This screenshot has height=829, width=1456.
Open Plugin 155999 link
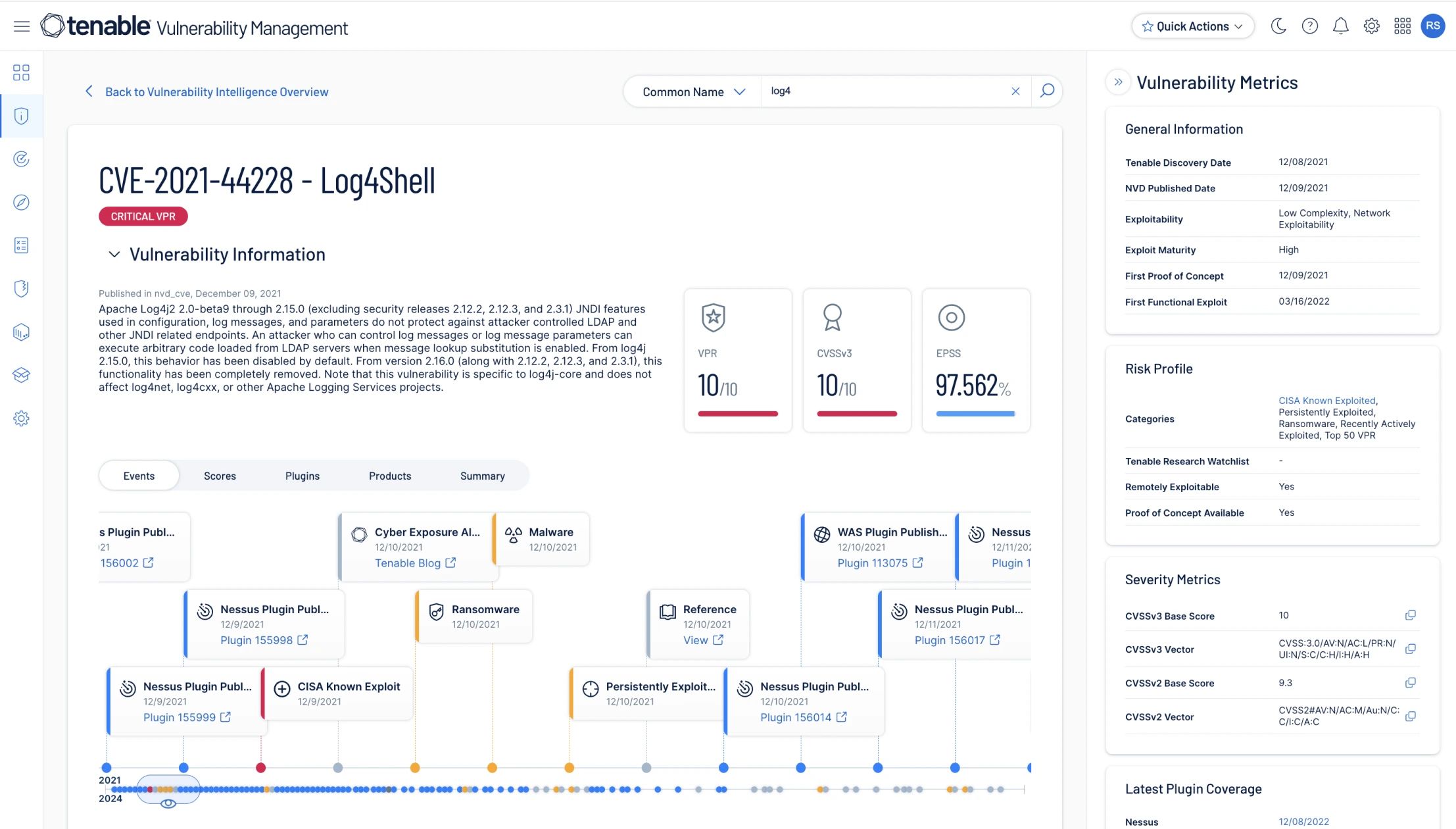187,717
